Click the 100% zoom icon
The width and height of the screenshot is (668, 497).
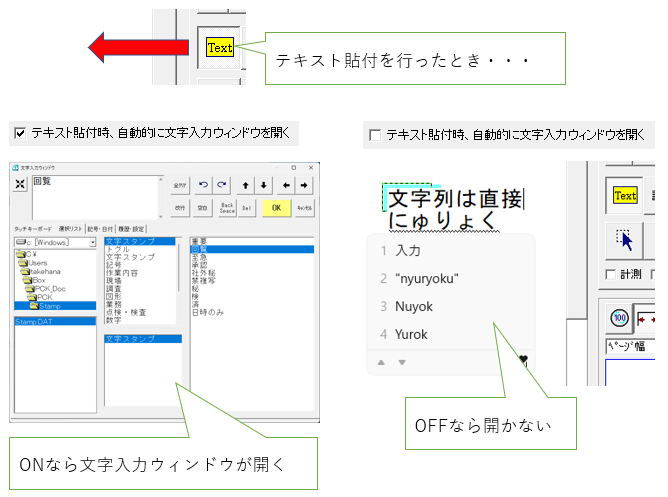tap(618, 316)
